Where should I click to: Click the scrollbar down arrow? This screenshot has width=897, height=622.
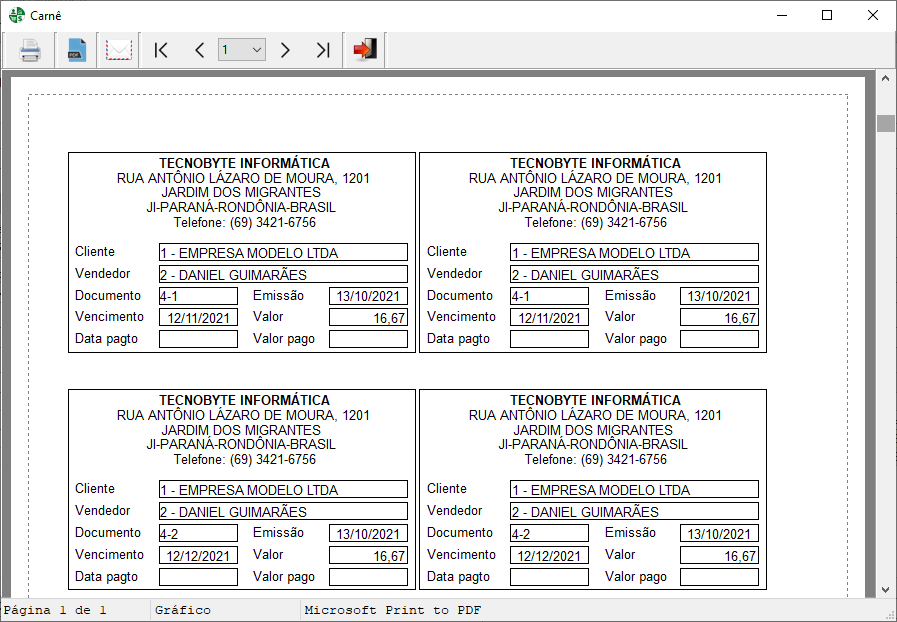pos(885,590)
